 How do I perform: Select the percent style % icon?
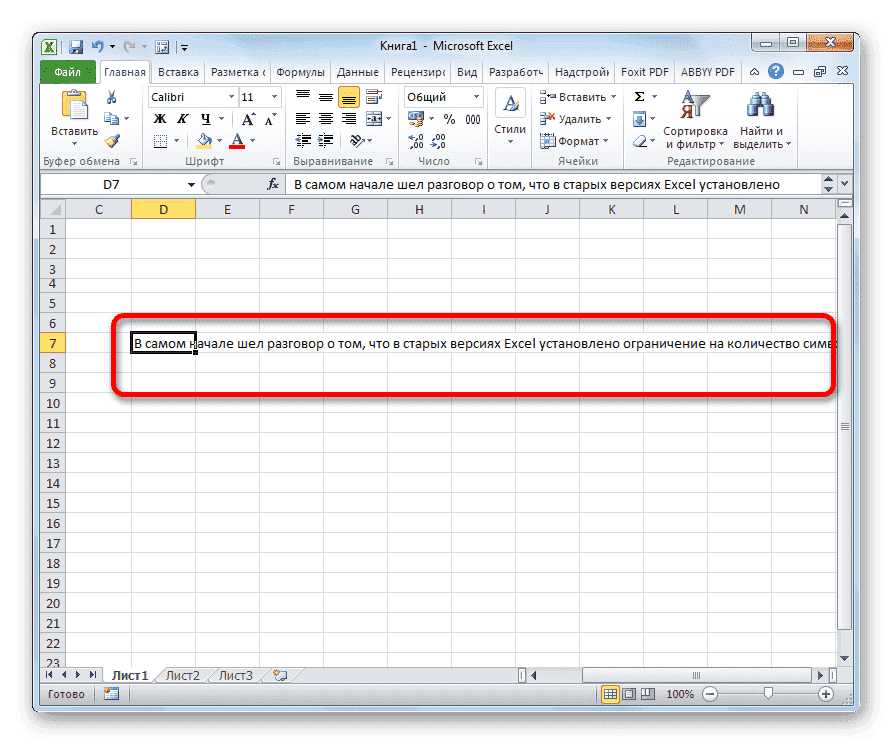448,118
